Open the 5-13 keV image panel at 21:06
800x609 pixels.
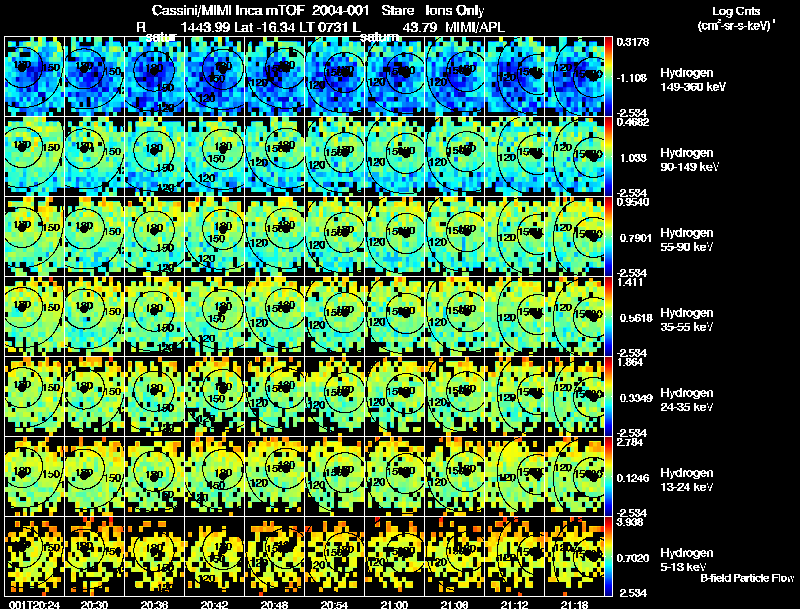[455, 557]
